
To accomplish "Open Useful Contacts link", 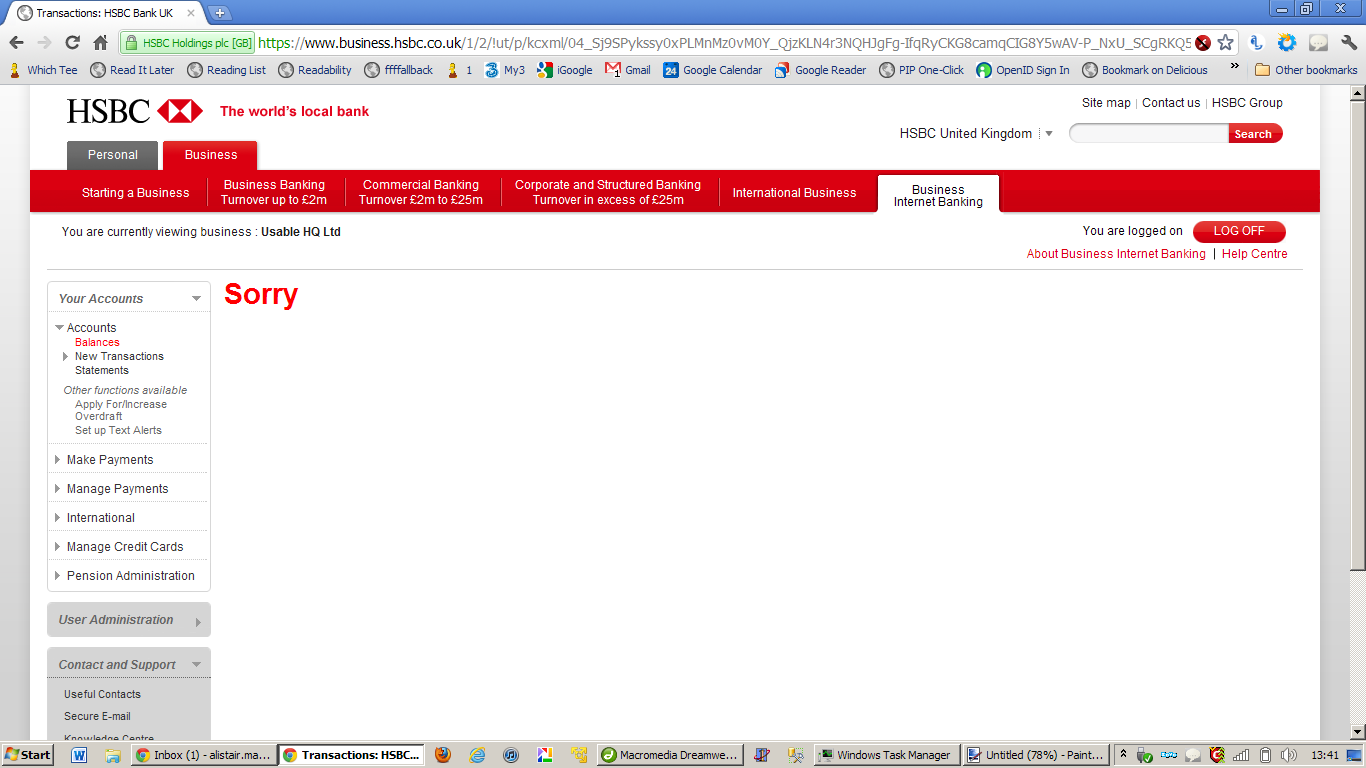I will pos(102,694).
